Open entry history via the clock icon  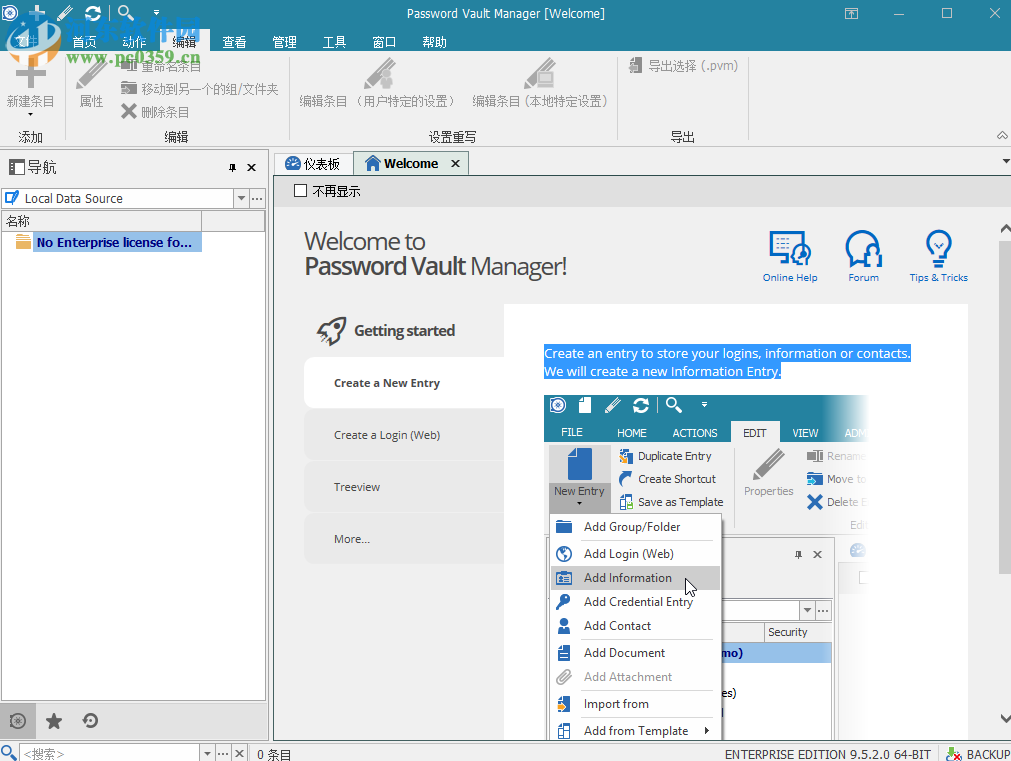click(x=89, y=720)
